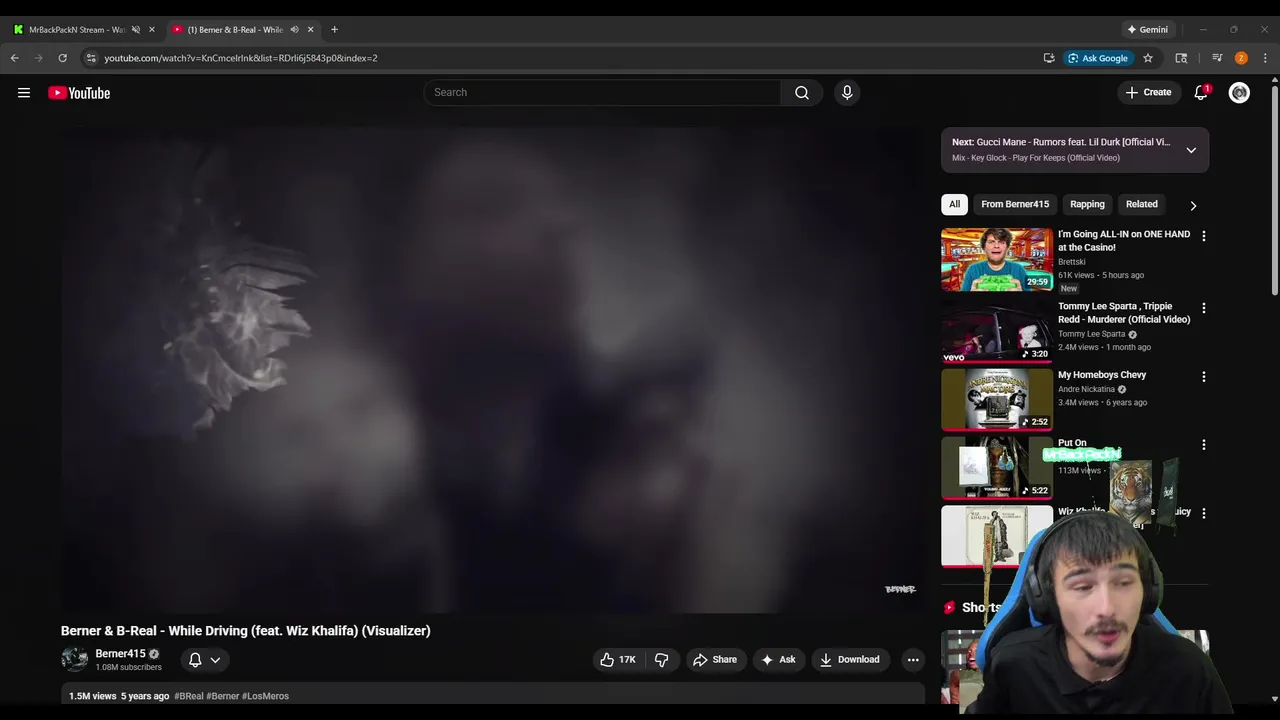Dislike the video with thumbs down
The height and width of the screenshot is (720, 1280).
pos(661,660)
